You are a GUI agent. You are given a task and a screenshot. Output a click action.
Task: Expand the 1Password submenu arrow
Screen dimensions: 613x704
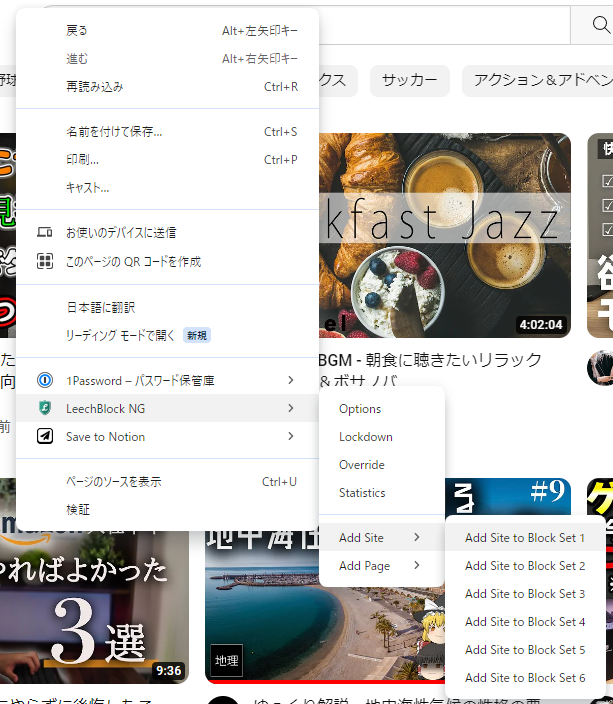290,380
